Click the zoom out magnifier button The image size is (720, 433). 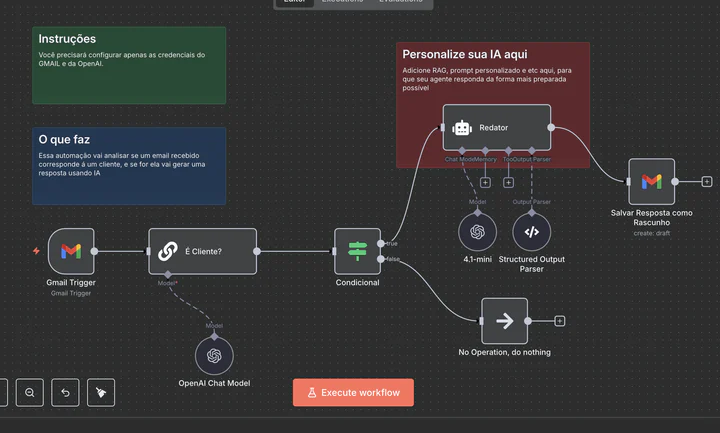(x=30, y=393)
